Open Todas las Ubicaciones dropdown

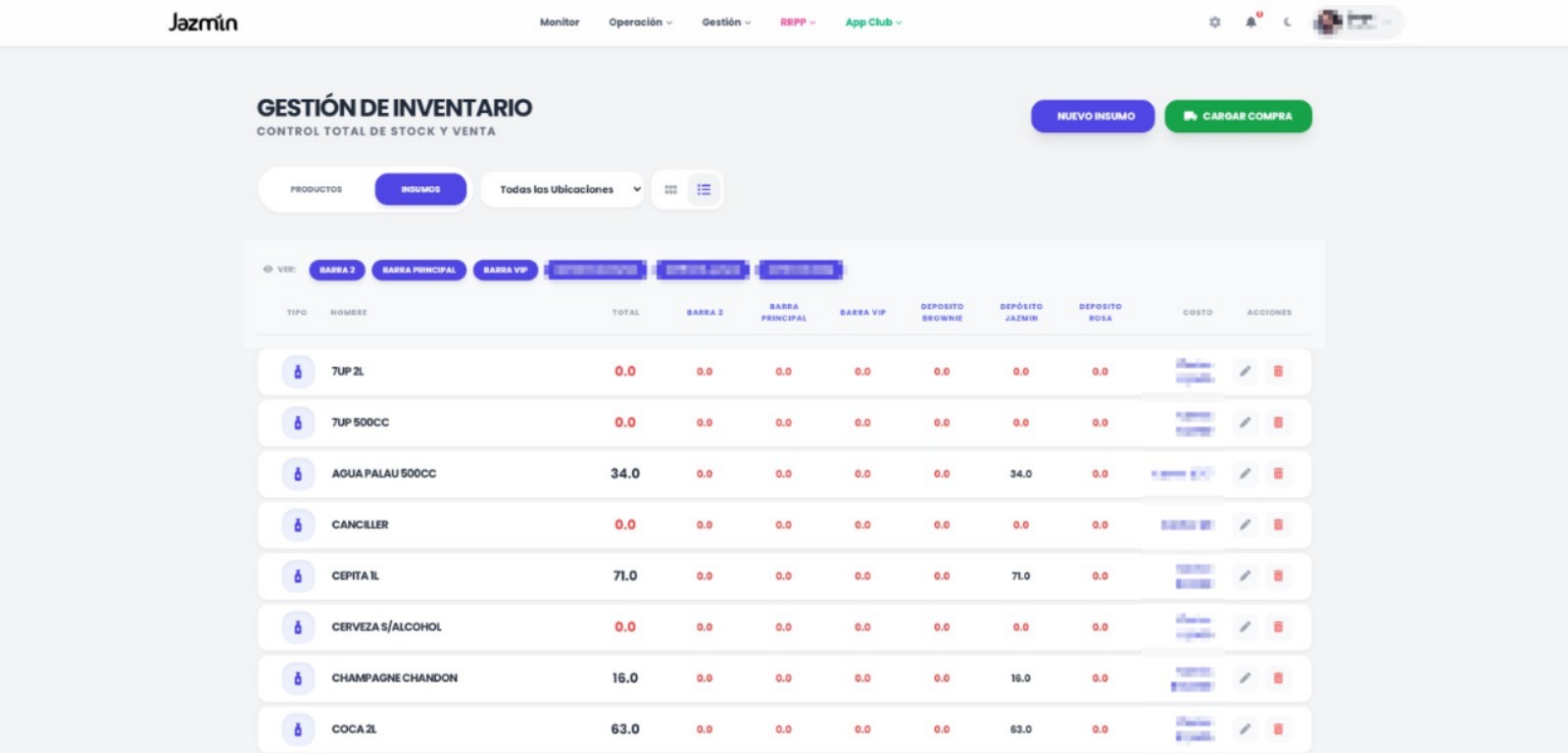pyautogui.click(x=562, y=189)
